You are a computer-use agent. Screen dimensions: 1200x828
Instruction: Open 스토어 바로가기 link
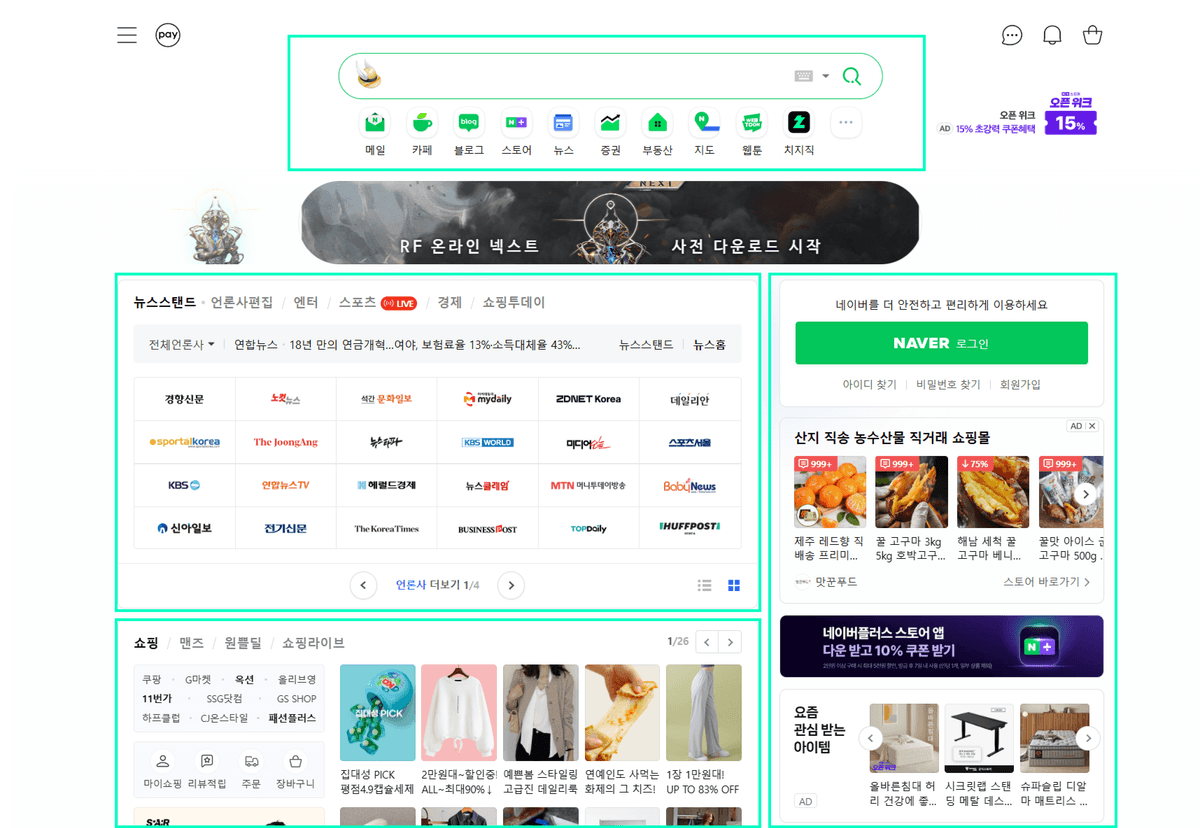(x=1047, y=581)
